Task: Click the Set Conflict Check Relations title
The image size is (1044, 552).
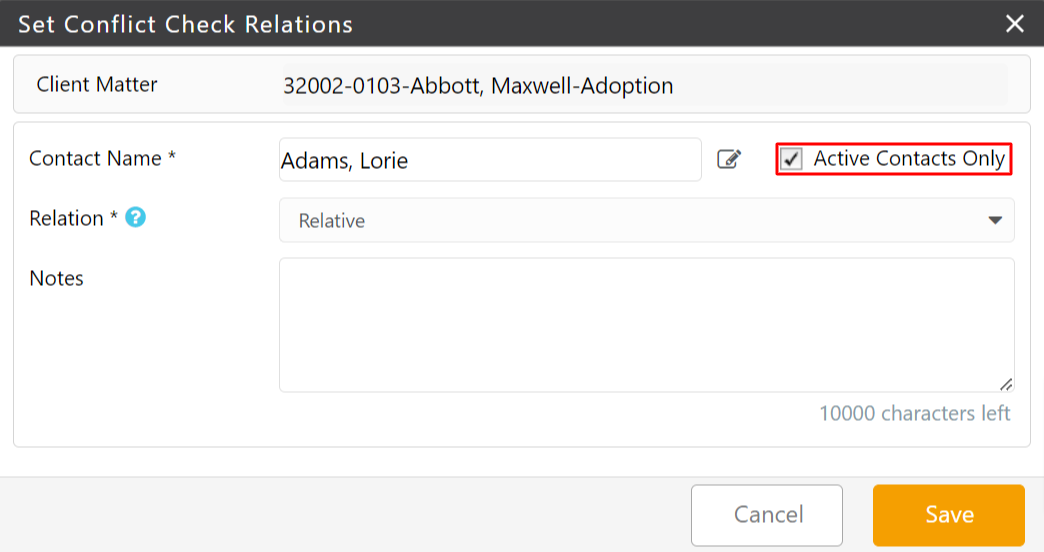Action: point(185,25)
